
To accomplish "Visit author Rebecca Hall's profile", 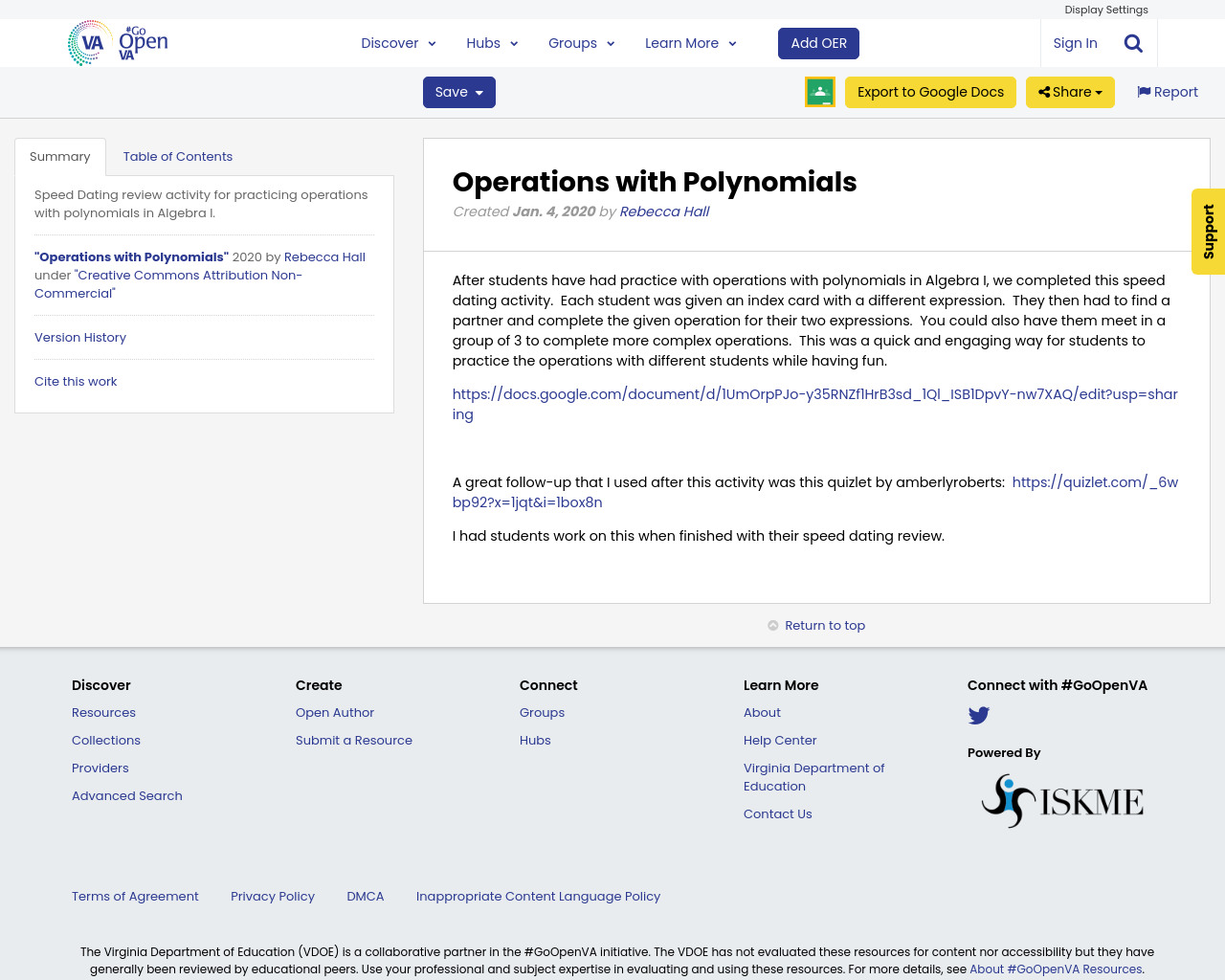I will coord(663,211).
